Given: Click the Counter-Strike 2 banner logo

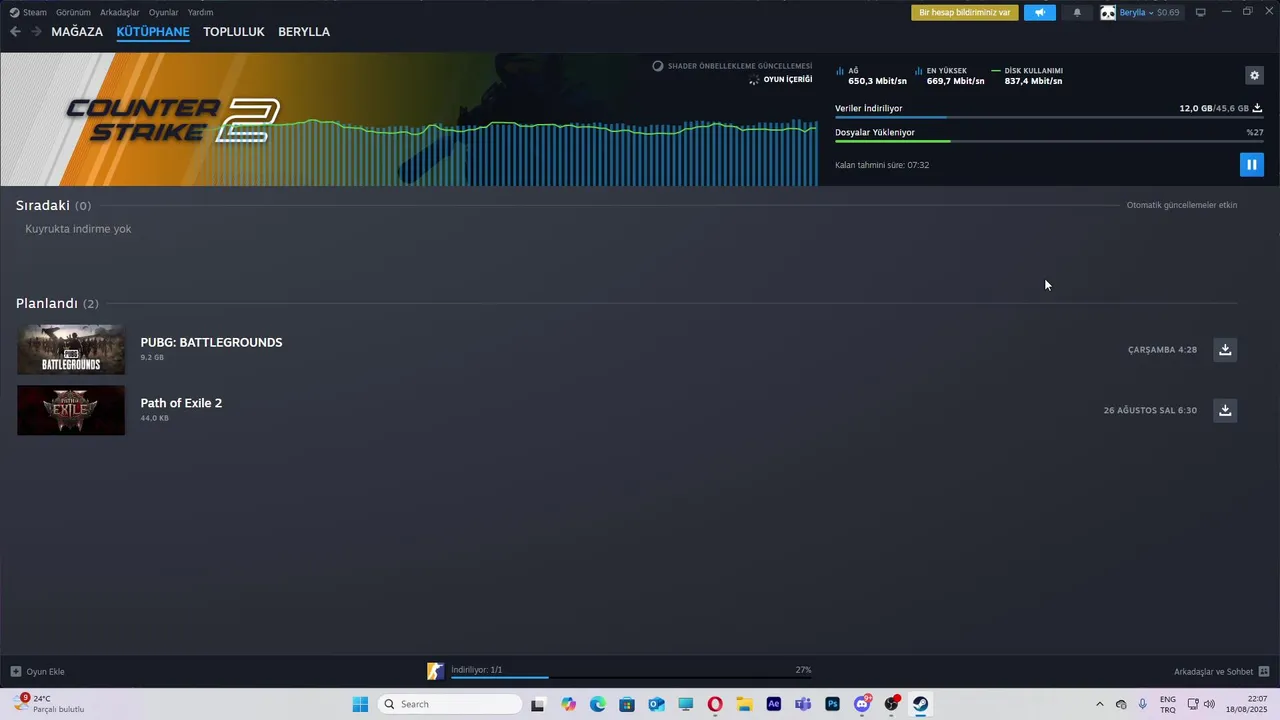Looking at the screenshot, I should point(172,120).
